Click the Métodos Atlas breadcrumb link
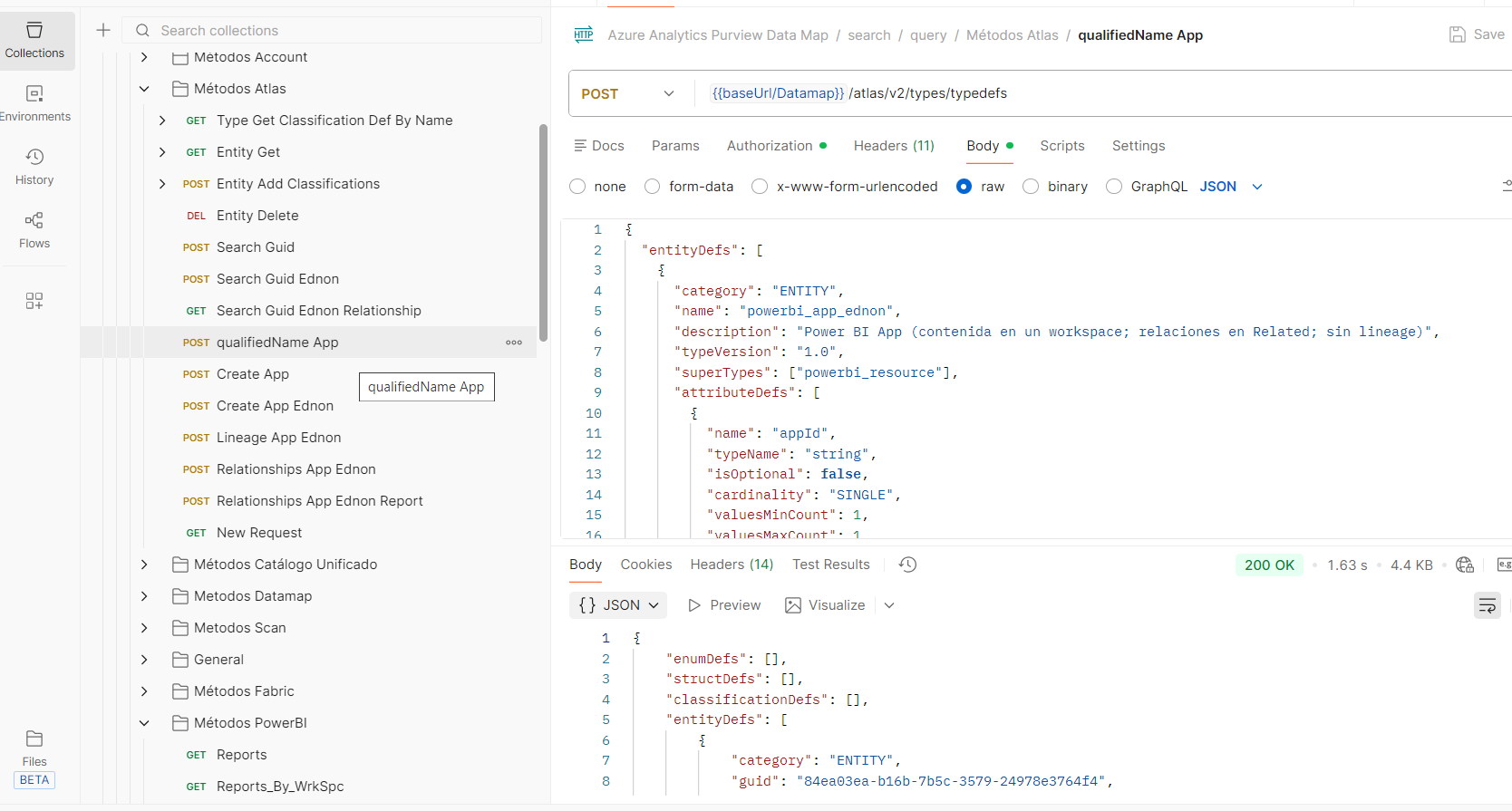This screenshot has height=811, width=1512. tap(1013, 35)
